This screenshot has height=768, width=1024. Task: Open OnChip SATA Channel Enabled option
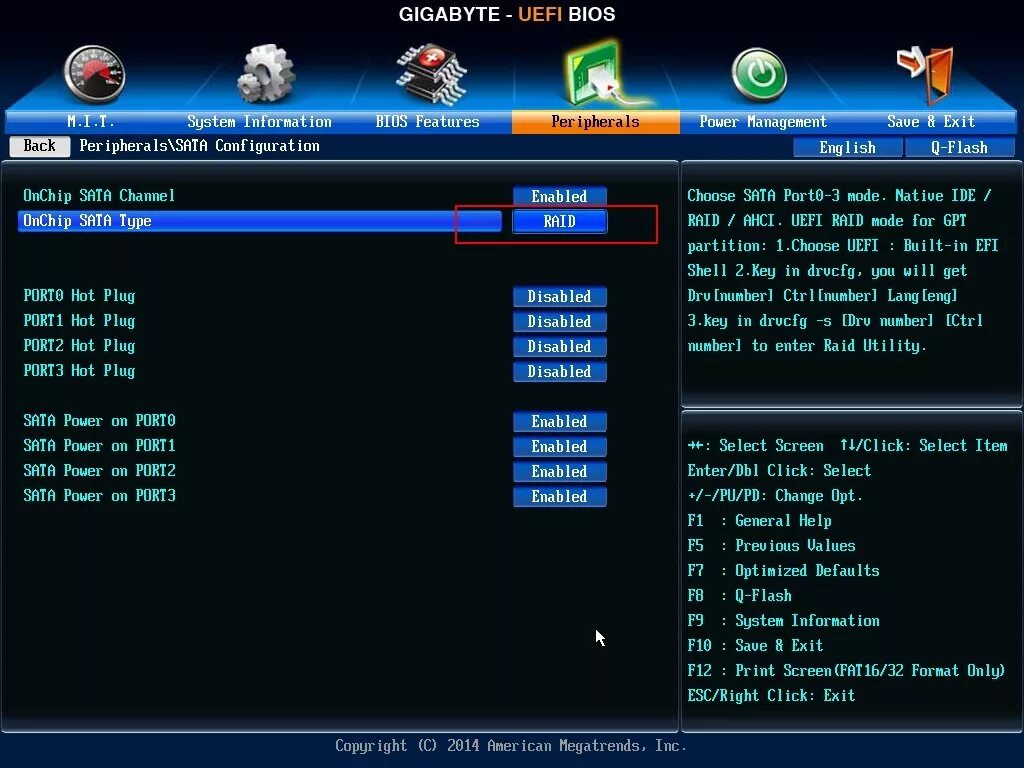560,196
